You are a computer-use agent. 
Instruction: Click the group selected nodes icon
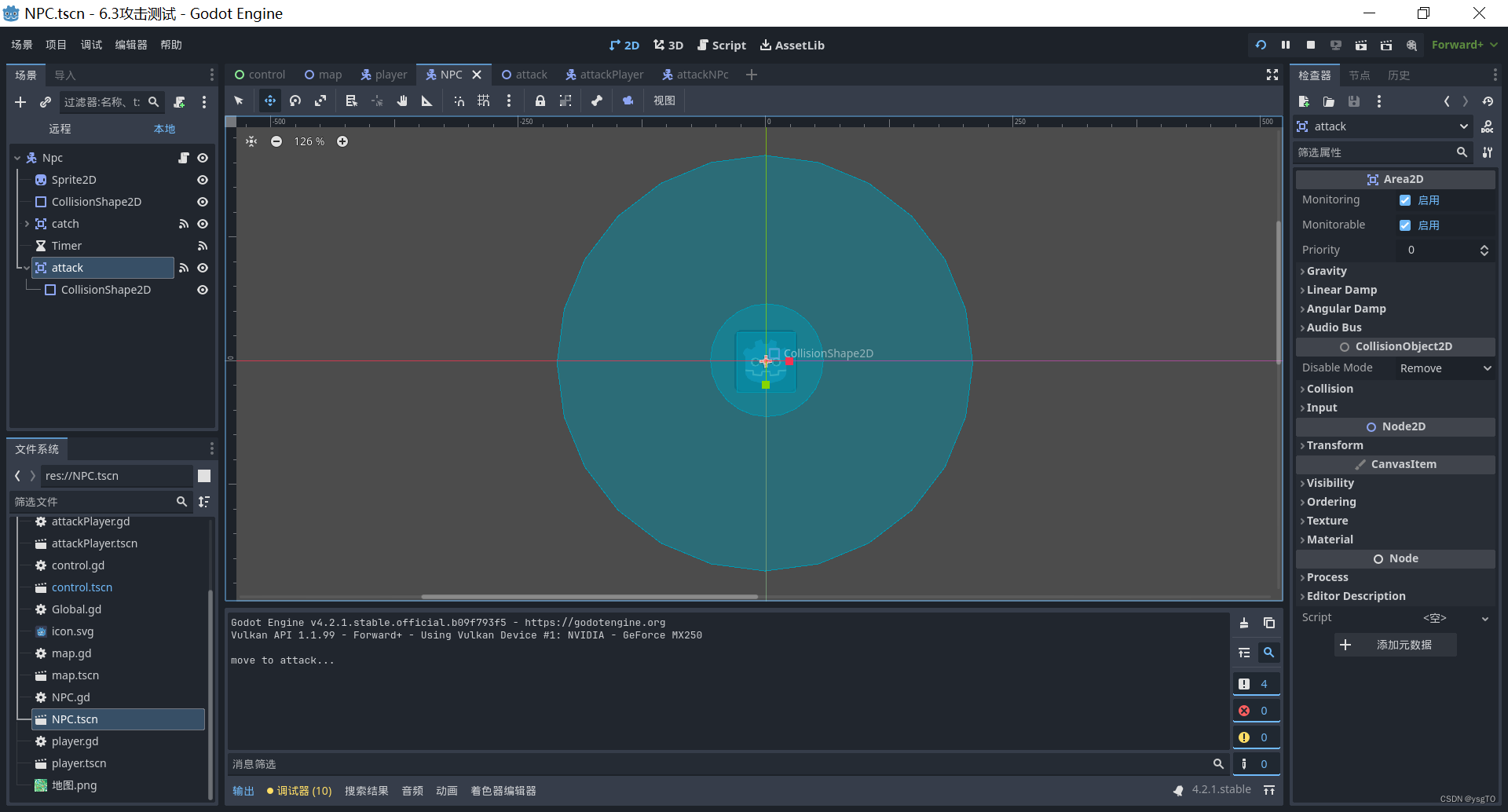(x=565, y=101)
